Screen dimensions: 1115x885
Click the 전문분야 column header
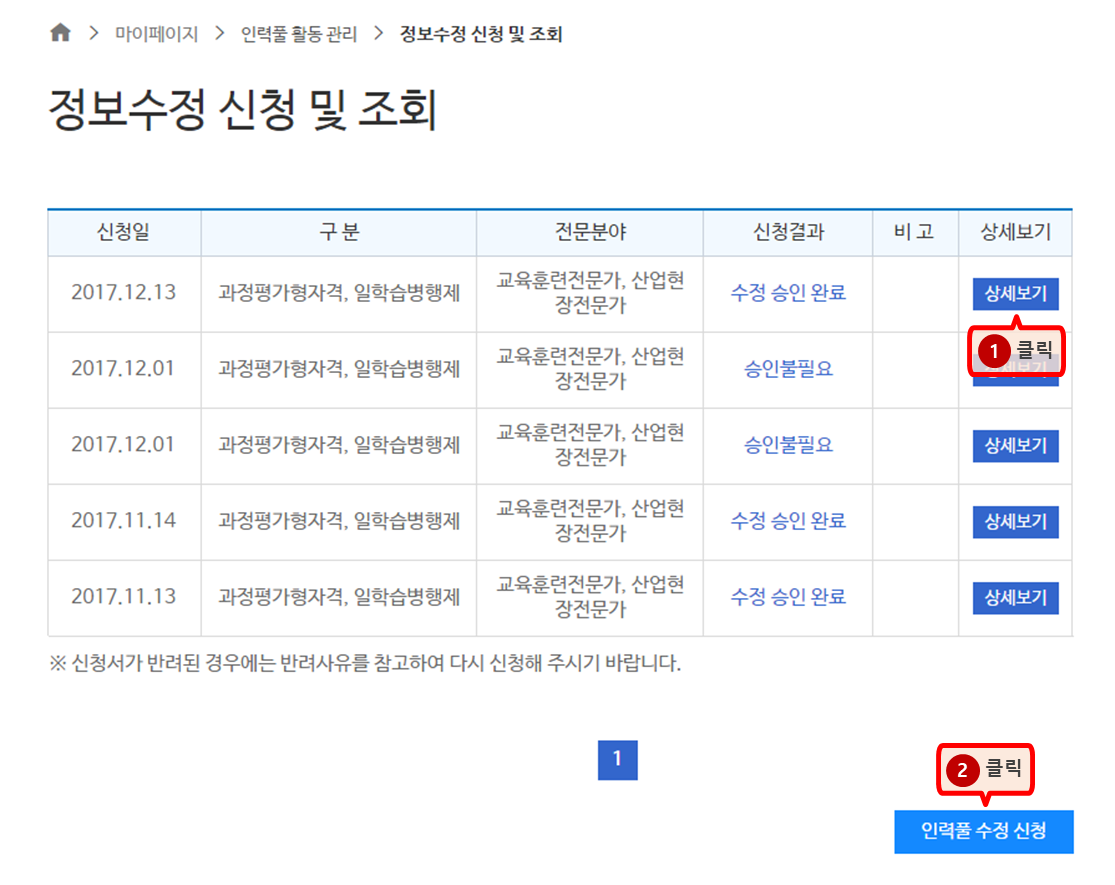pos(589,232)
